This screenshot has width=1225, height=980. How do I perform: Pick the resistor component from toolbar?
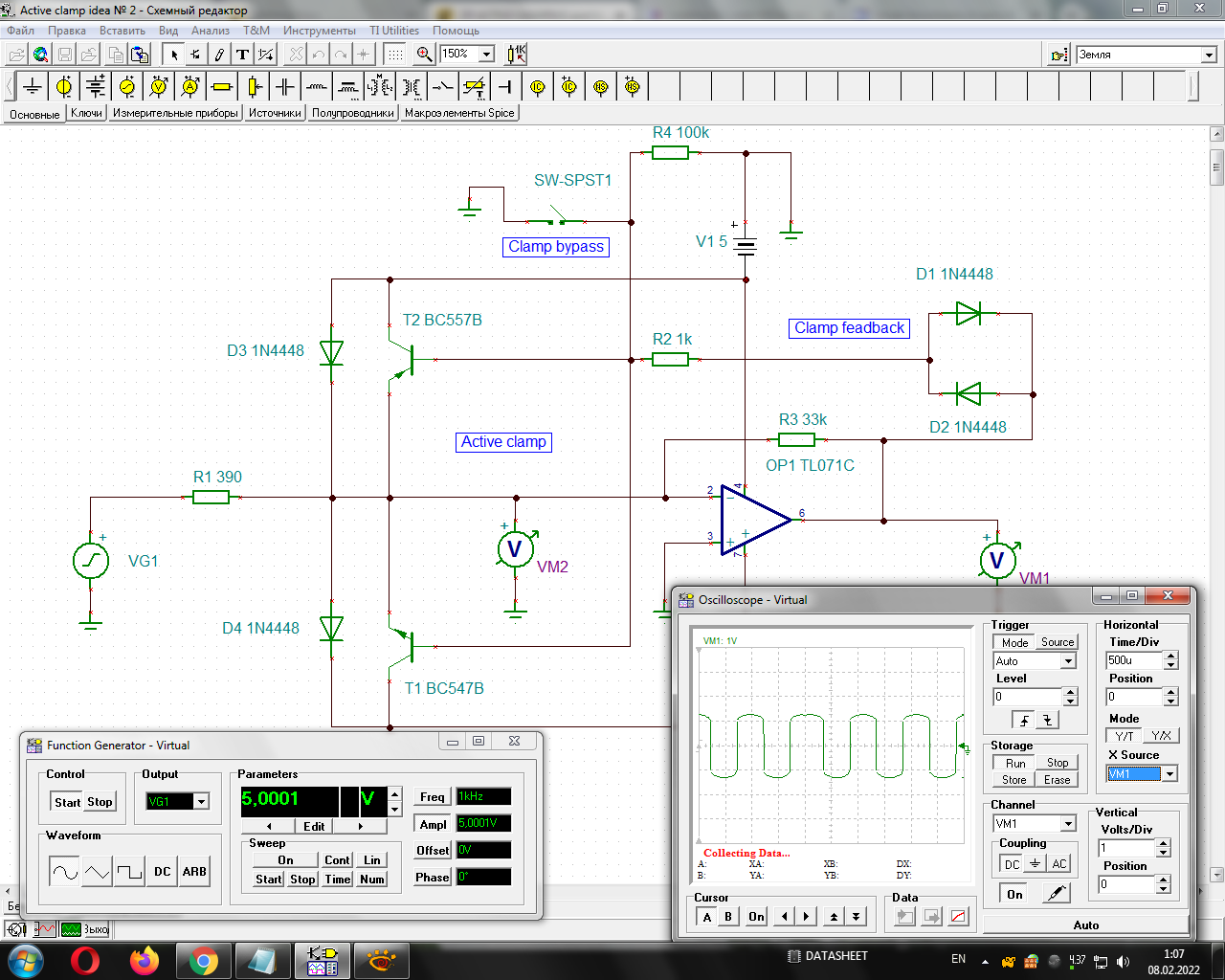(x=222, y=87)
